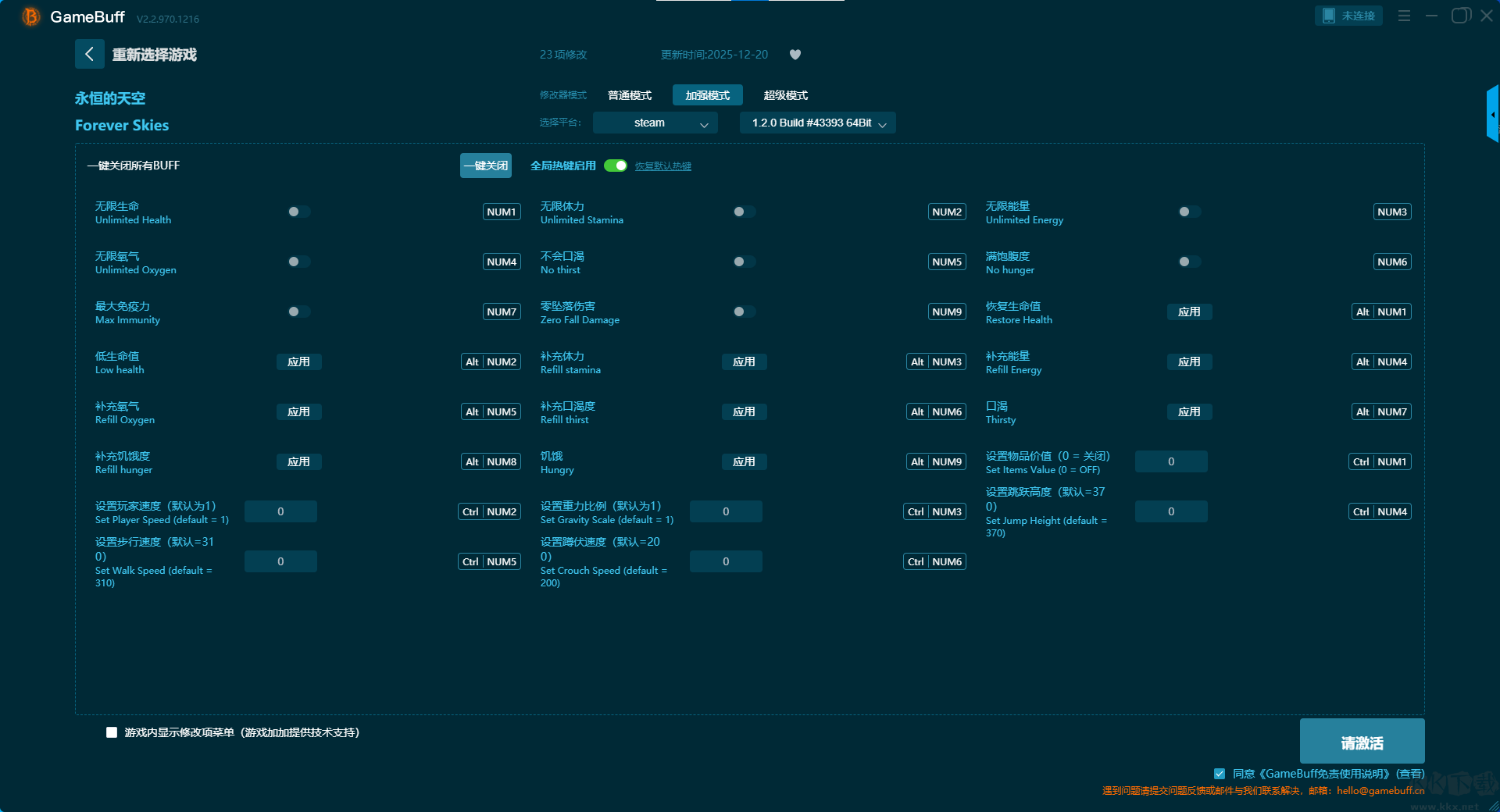Image resolution: width=1500 pixels, height=812 pixels.
Task: Switch to 超级模式 super mode tab
Action: tap(785, 95)
